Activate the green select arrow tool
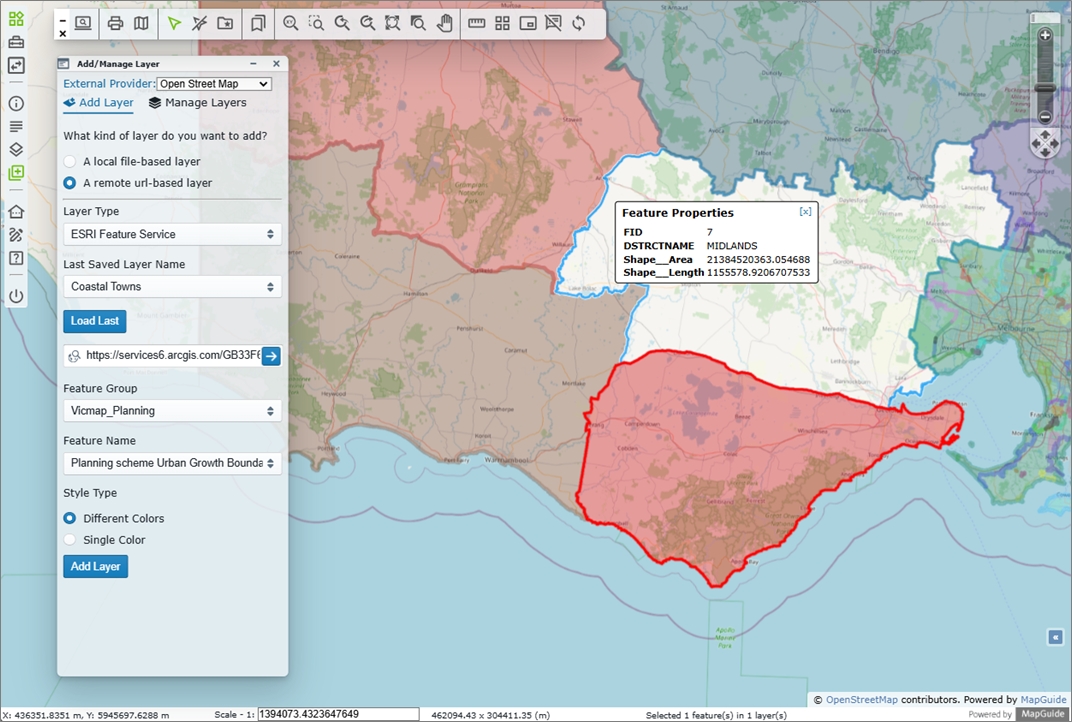This screenshot has width=1072, height=722. [x=174, y=23]
